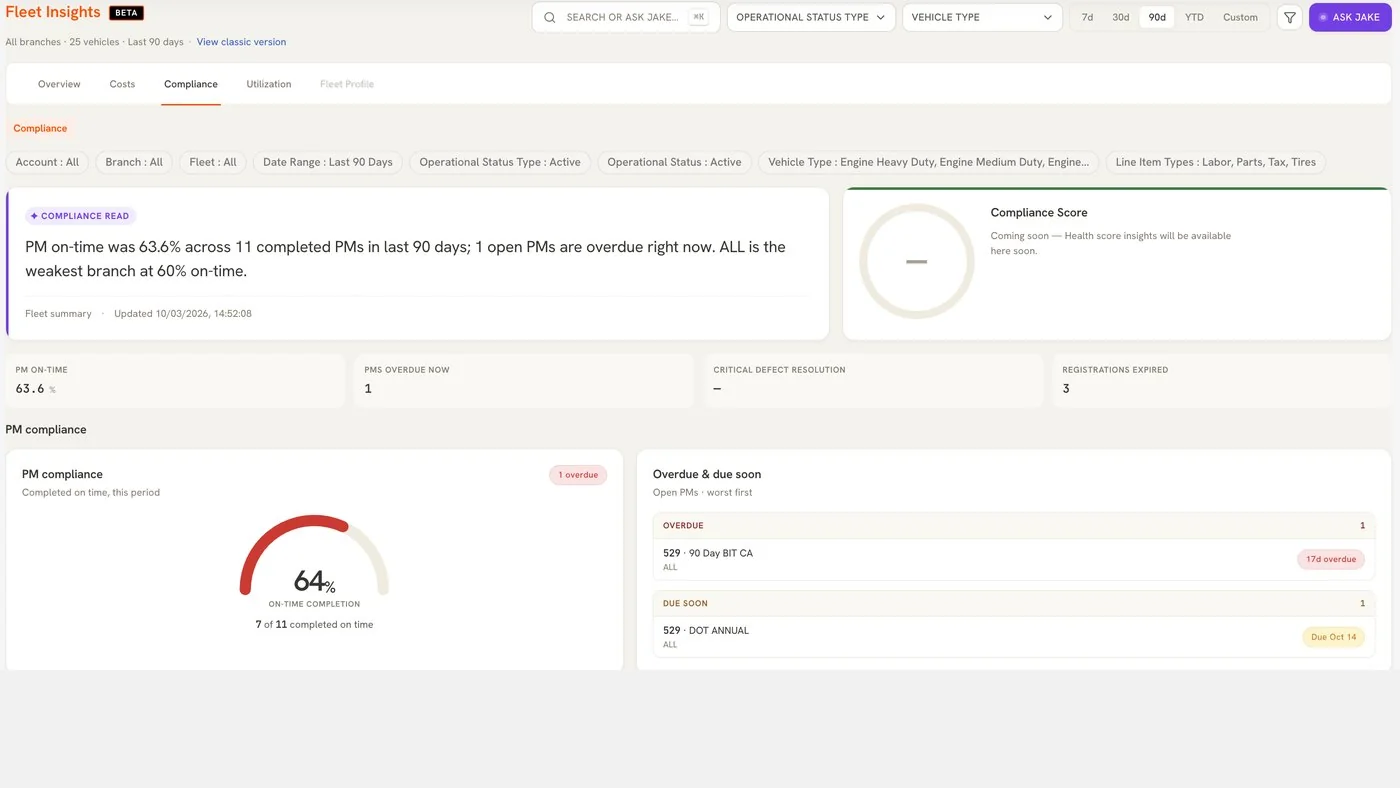
Task: Click the Date Range : Last 90 Days chip
Action: pos(328,162)
